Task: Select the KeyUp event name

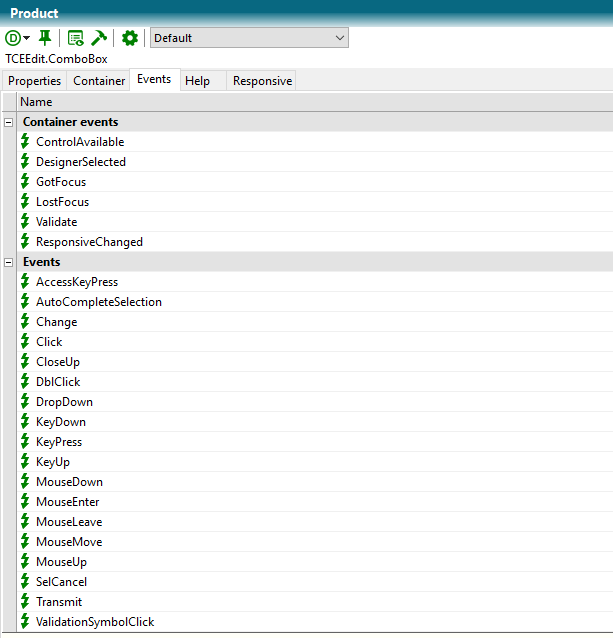Action: tap(53, 462)
